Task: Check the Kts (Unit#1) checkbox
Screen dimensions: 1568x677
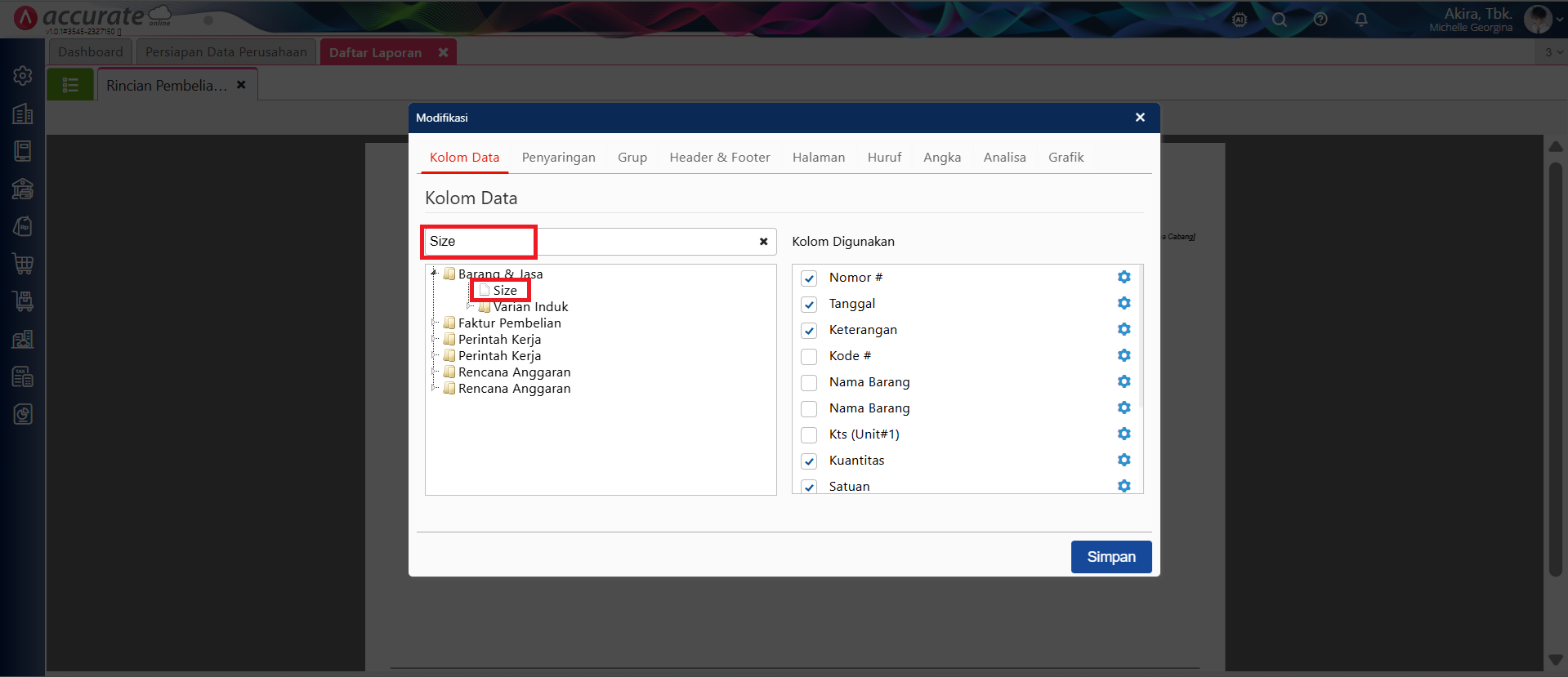Action: tap(809, 435)
